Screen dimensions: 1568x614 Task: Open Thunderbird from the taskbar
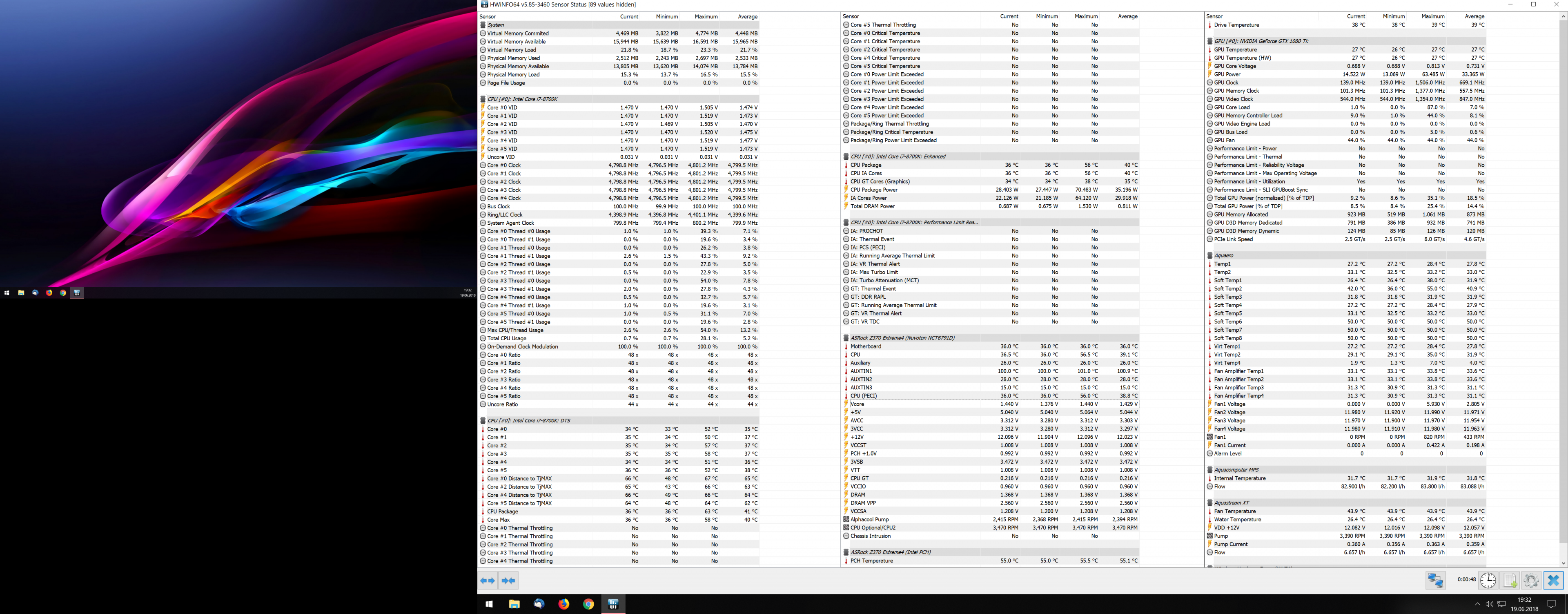[539, 604]
